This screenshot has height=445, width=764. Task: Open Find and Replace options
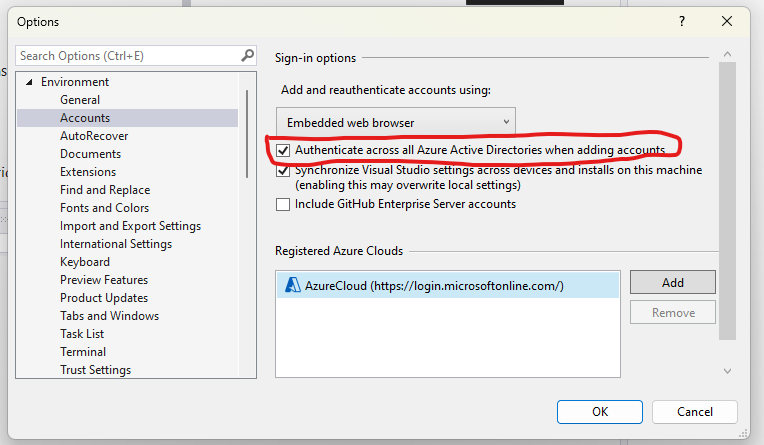tap(105, 190)
